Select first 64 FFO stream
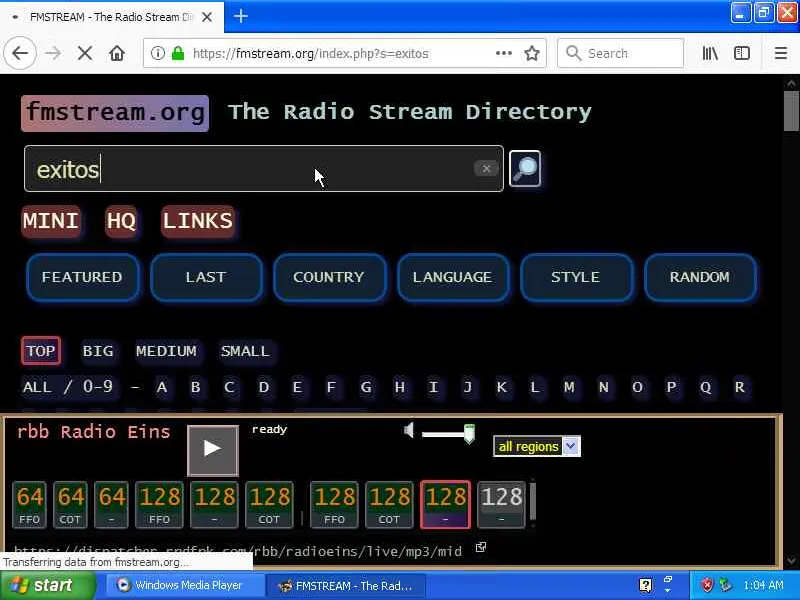 [29, 504]
